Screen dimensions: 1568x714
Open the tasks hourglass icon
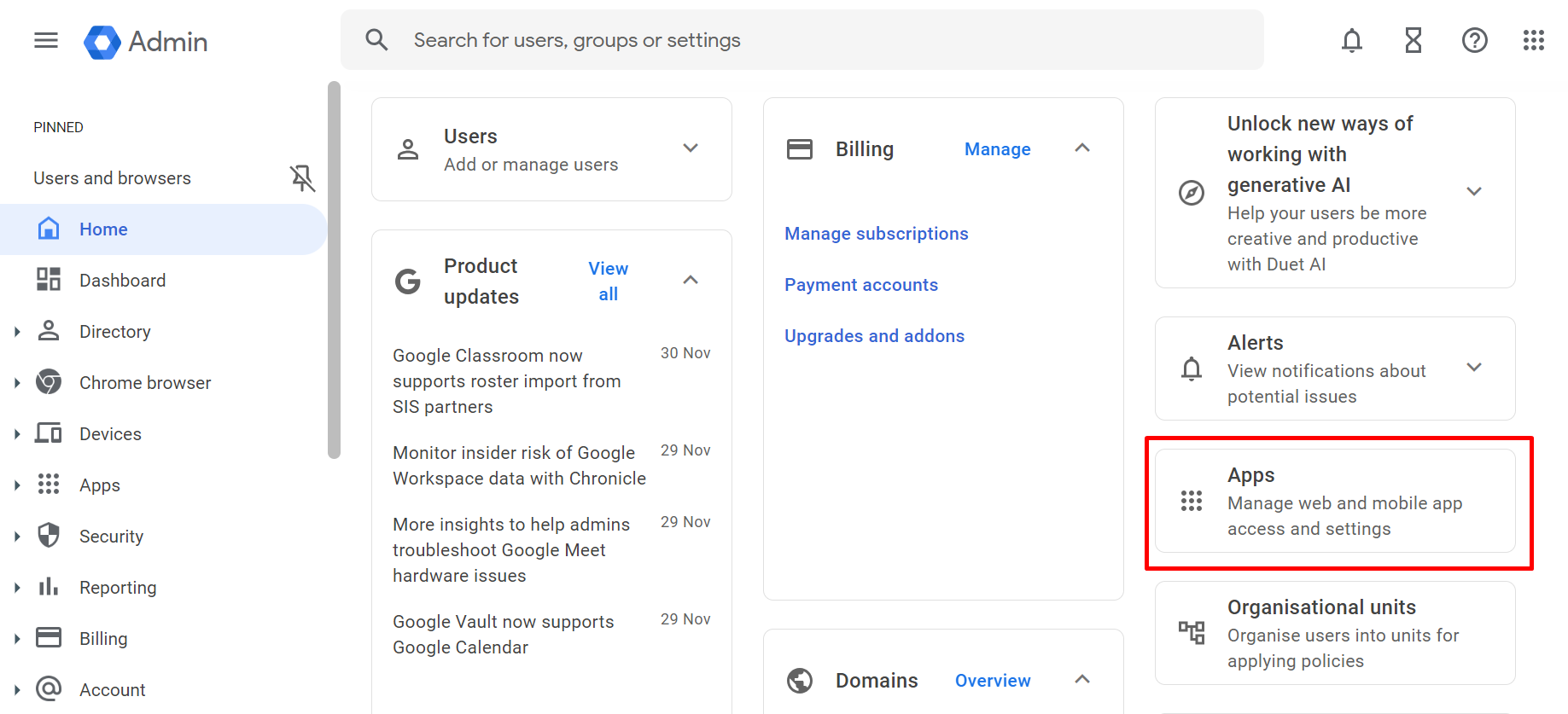(1414, 40)
